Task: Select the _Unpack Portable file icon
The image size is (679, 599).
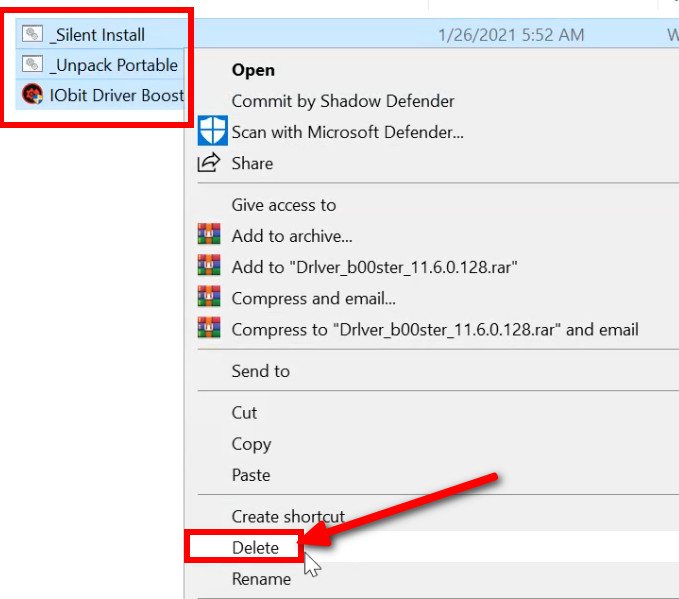Action: point(34,66)
